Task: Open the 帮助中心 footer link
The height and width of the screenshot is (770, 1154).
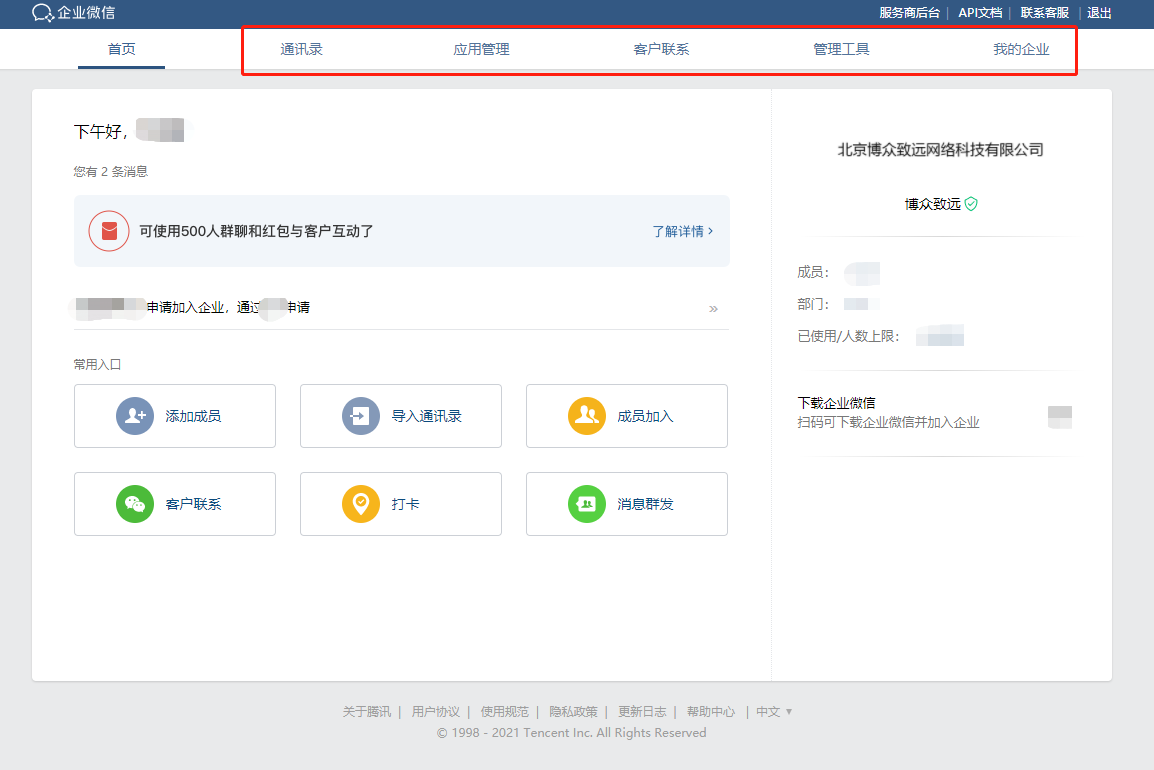Action: (711, 712)
